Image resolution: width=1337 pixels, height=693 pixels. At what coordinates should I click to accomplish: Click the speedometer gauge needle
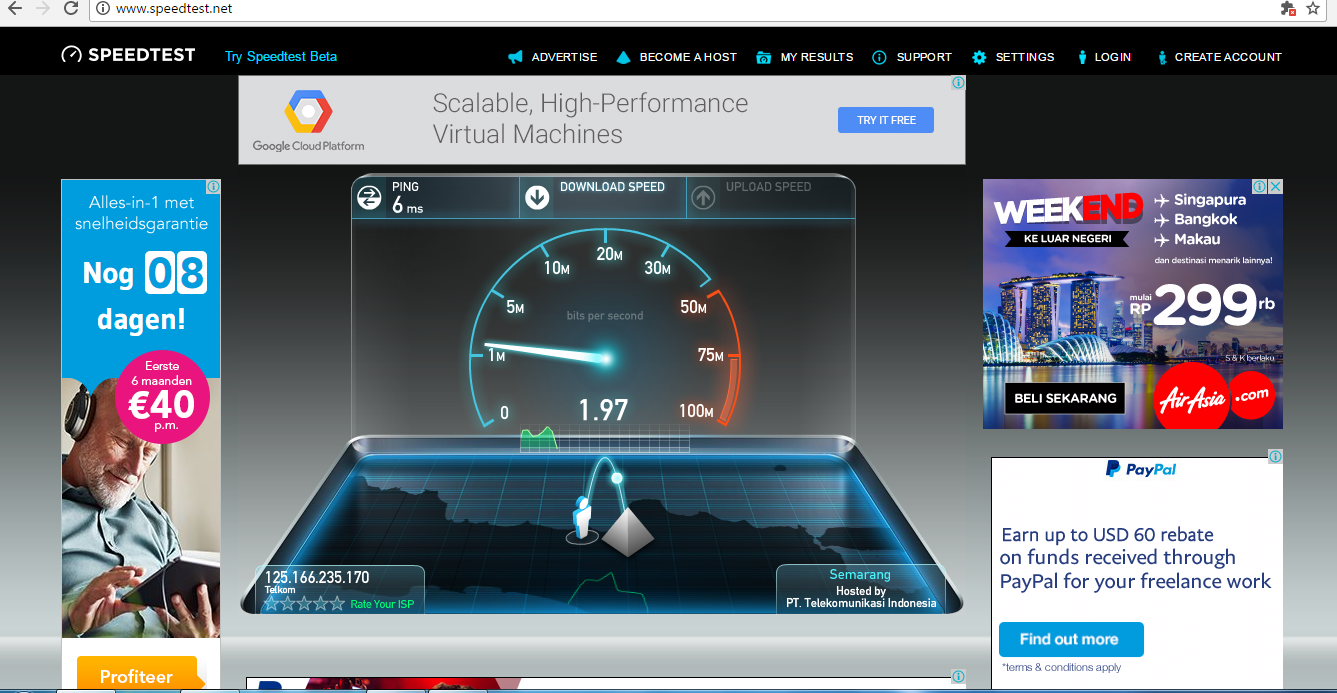click(x=548, y=354)
